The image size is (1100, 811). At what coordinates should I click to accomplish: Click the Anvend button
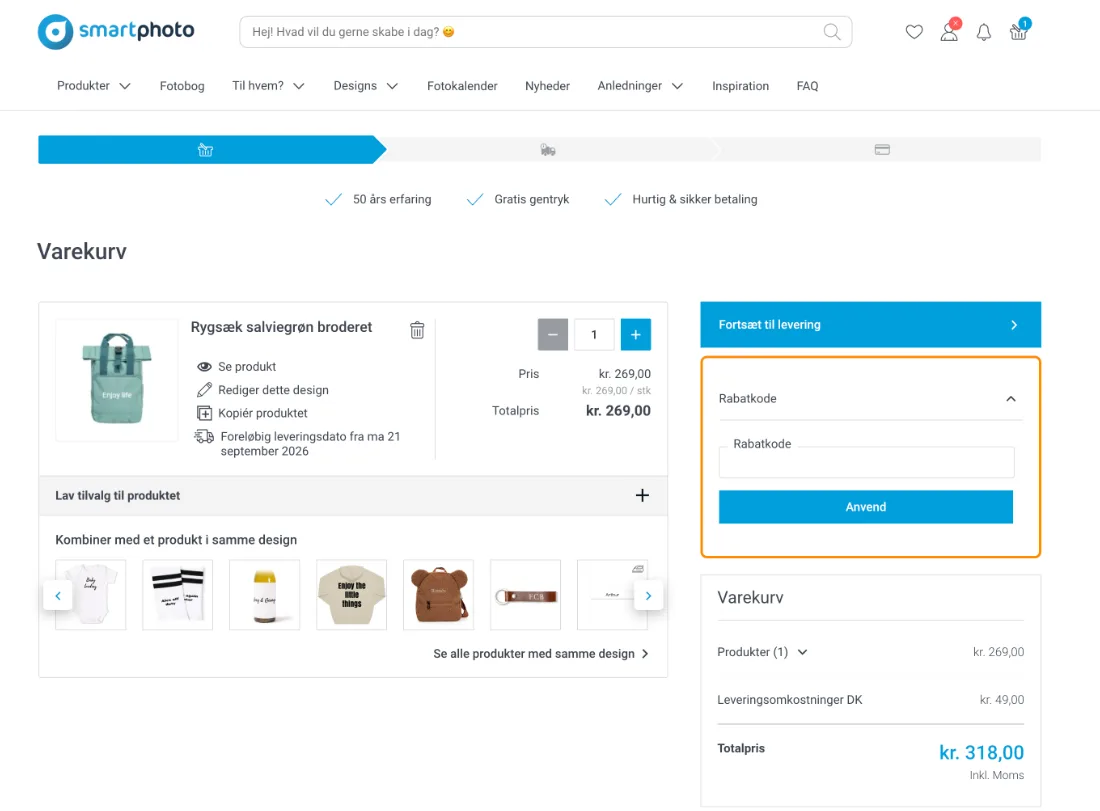point(866,507)
